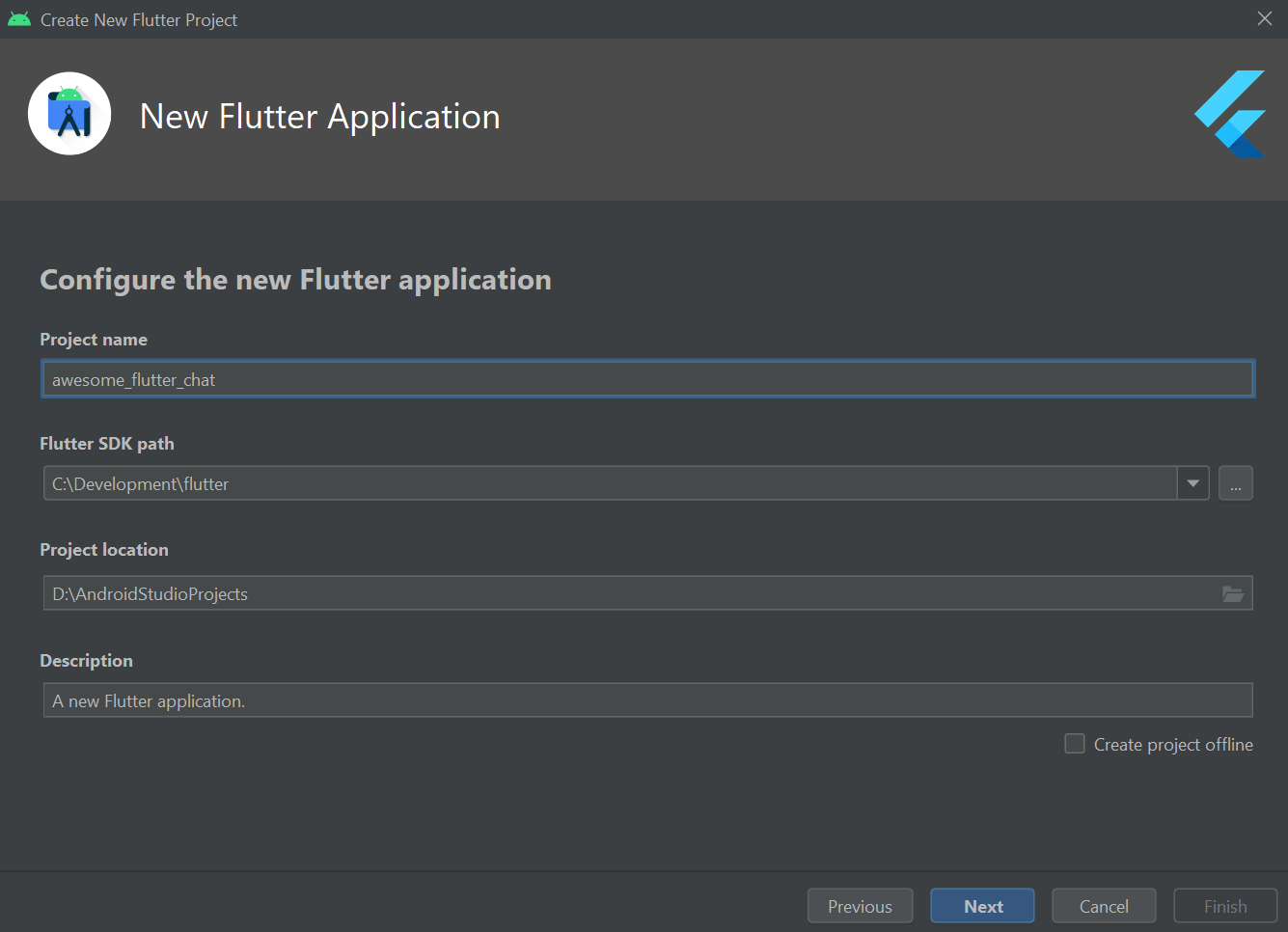Focus the Project name text field
Image resolution: width=1288 pixels, height=932 pixels.
pyautogui.click(x=648, y=379)
